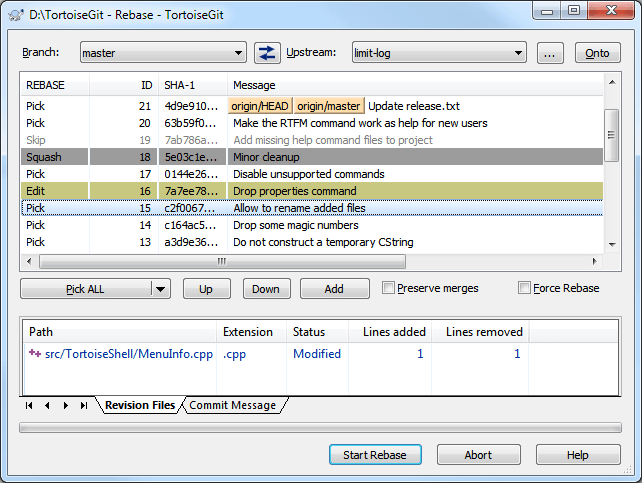Image resolution: width=642 pixels, height=483 pixels.
Task: Go to the next tab arrow
Action: tap(66, 405)
